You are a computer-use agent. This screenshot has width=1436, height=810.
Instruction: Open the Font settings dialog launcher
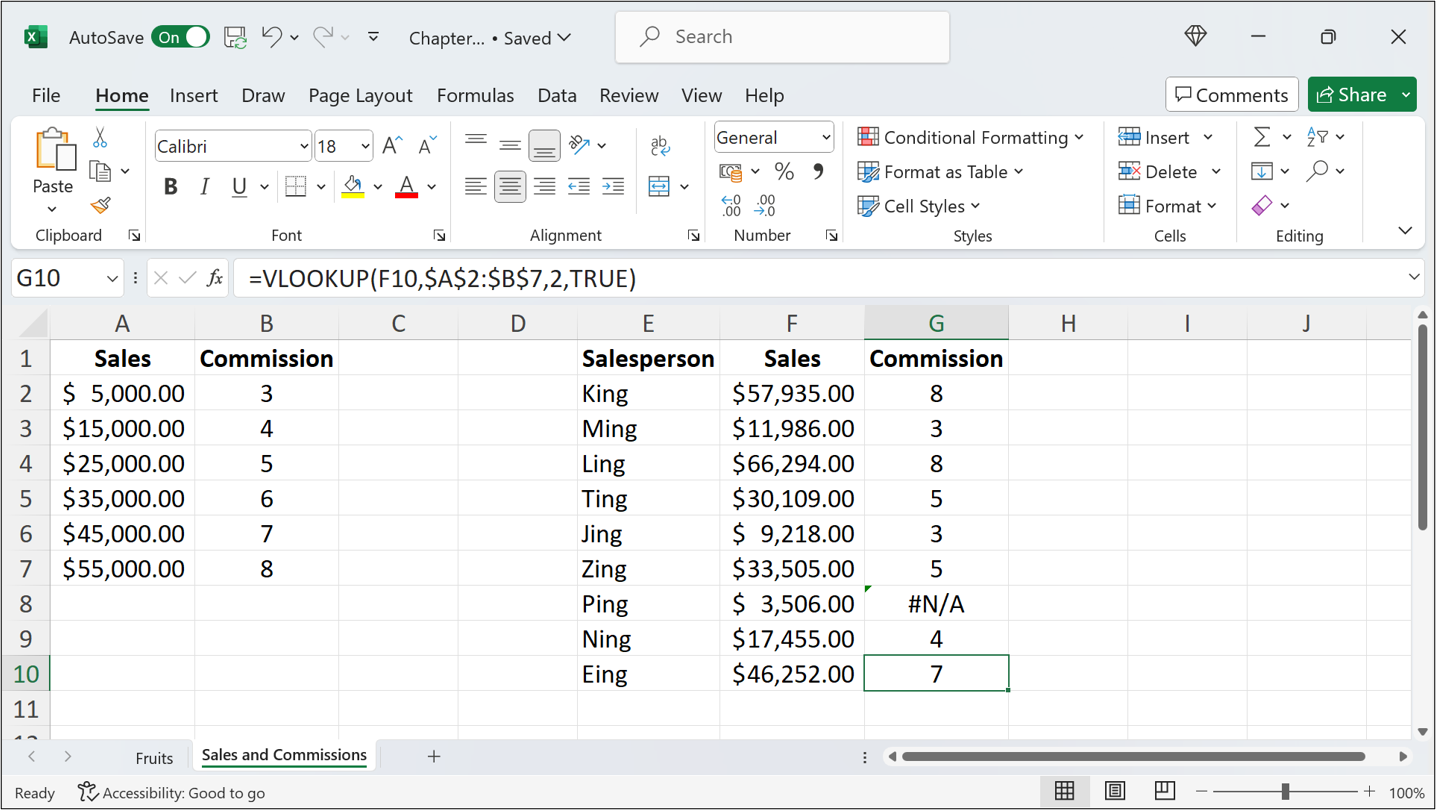pos(439,236)
